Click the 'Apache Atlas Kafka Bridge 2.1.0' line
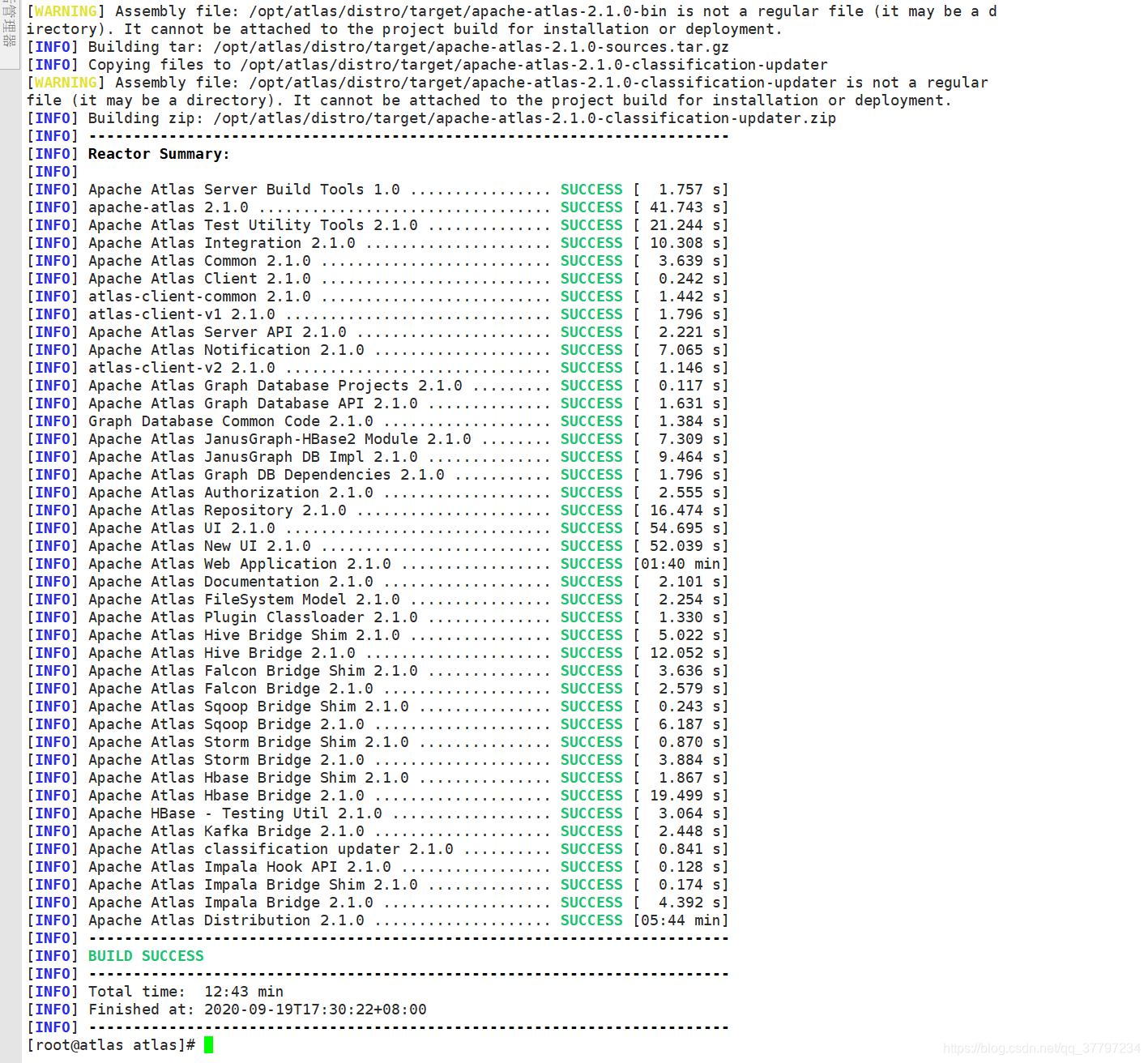This screenshot has width=1148, height=1063. 378,831
